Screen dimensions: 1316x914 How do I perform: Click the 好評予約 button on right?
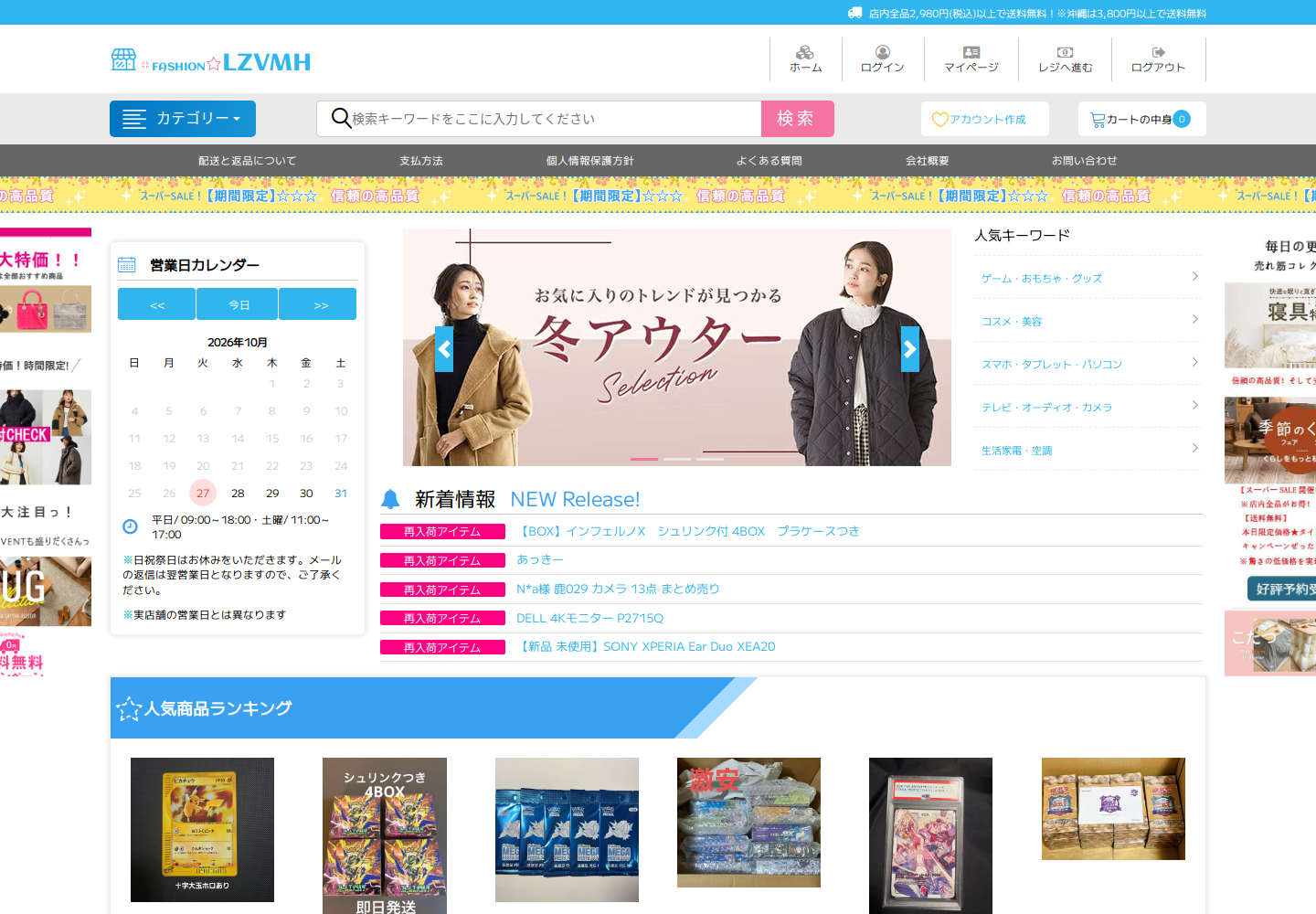click(1281, 589)
